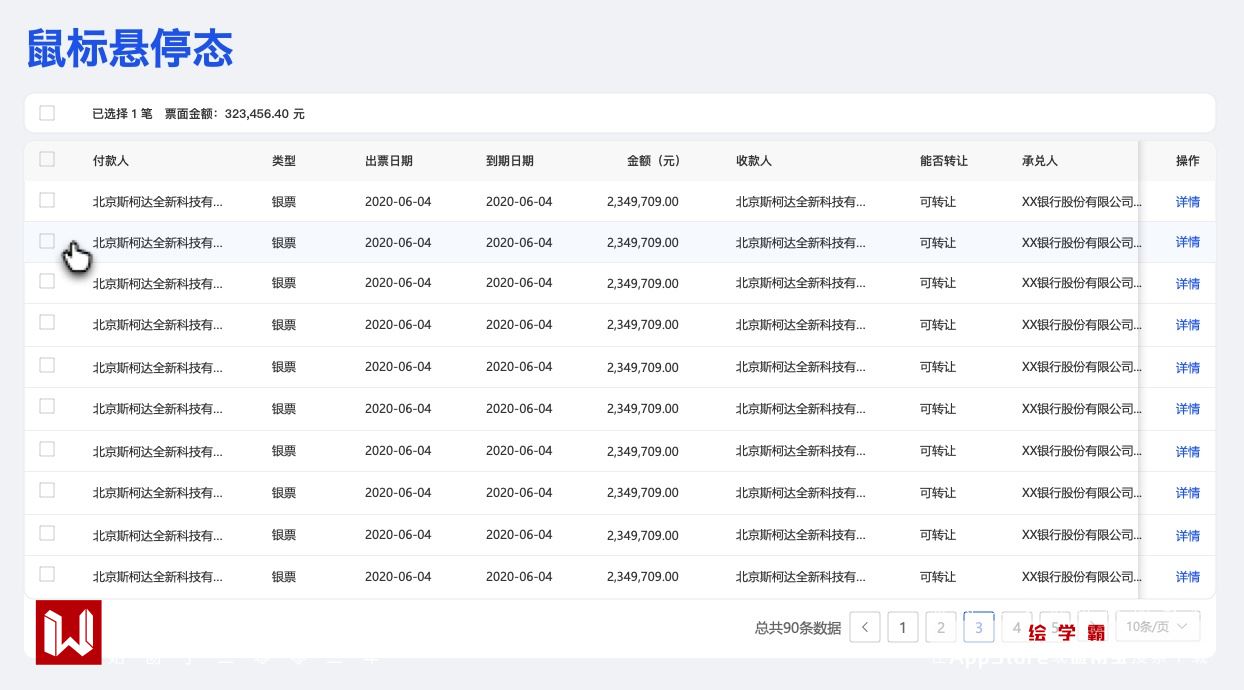
Task: Tick the select-all checkbox beside 已选择 1 笔
Action: 47,113
